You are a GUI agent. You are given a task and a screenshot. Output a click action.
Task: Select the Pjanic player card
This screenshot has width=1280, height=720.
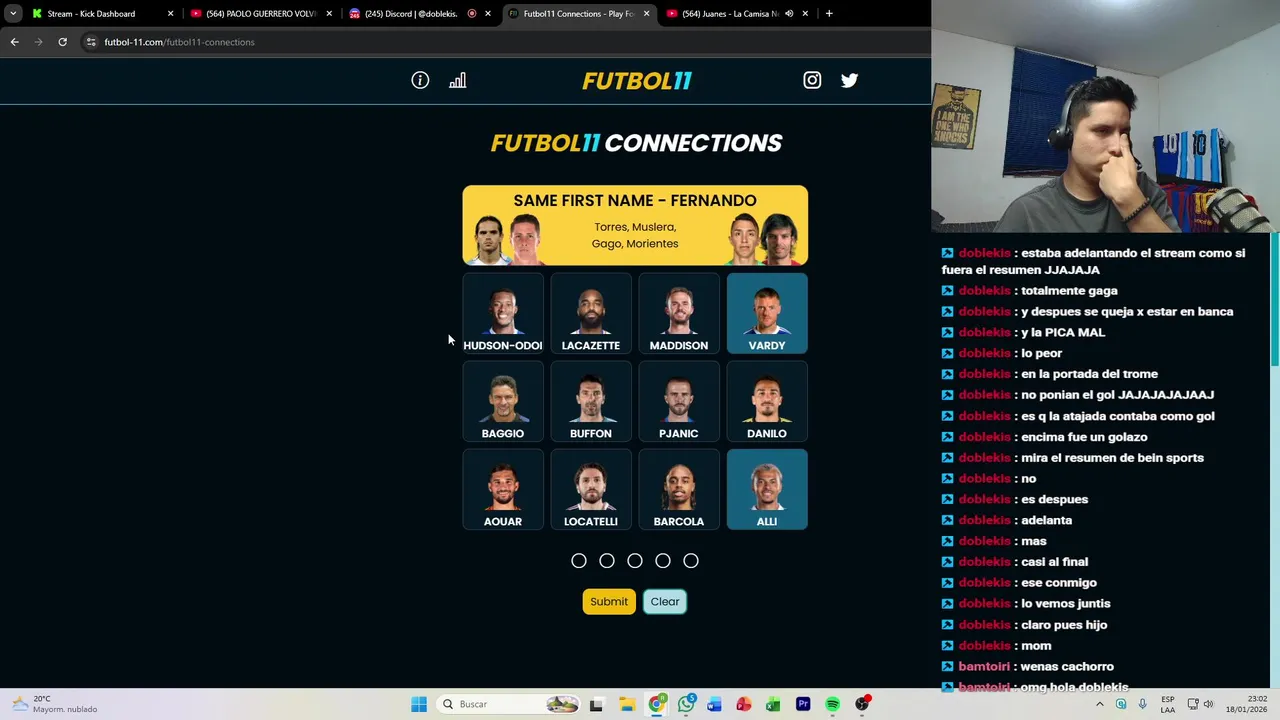[679, 402]
